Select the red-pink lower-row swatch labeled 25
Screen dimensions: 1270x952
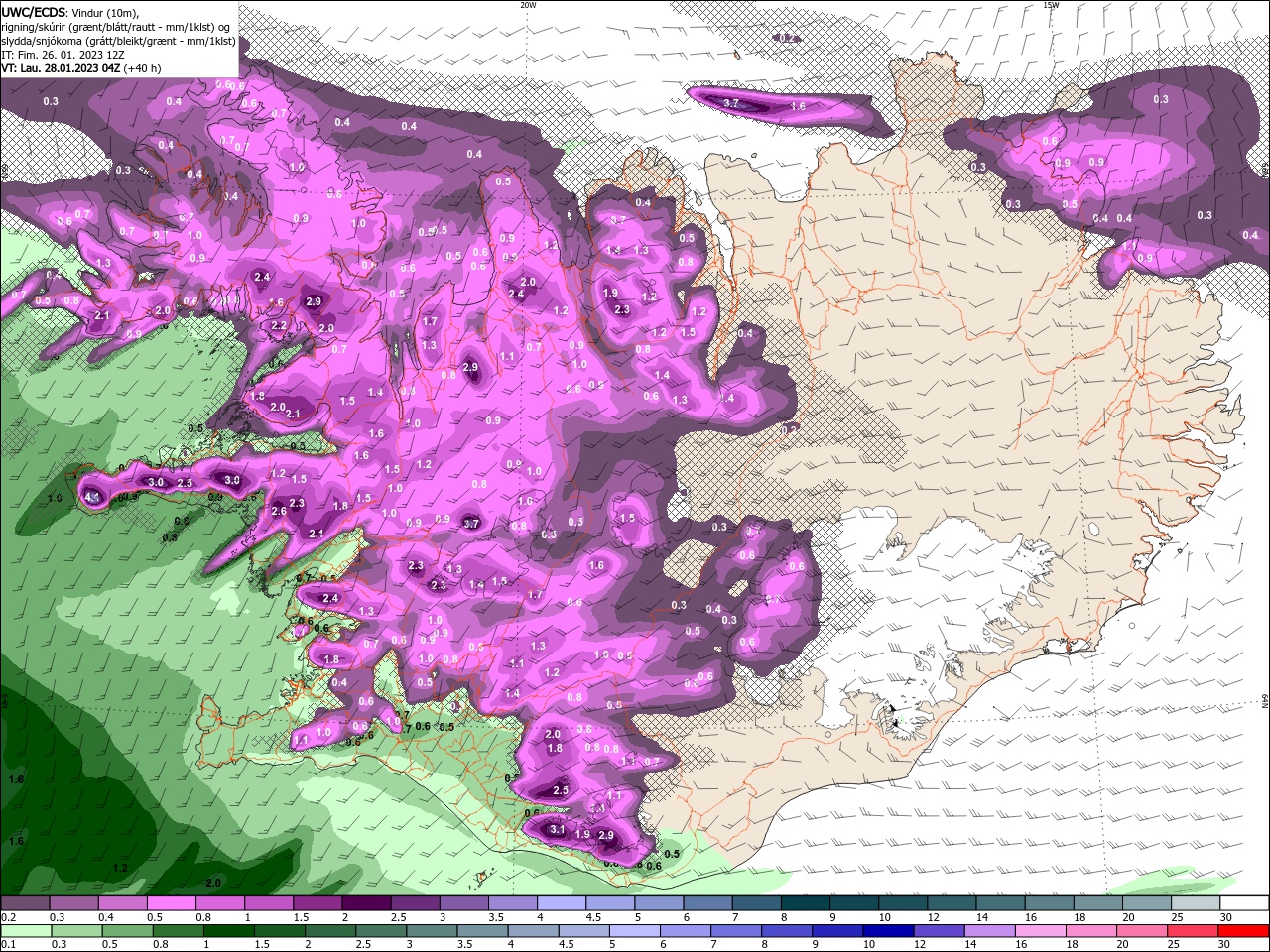tap(1192, 931)
